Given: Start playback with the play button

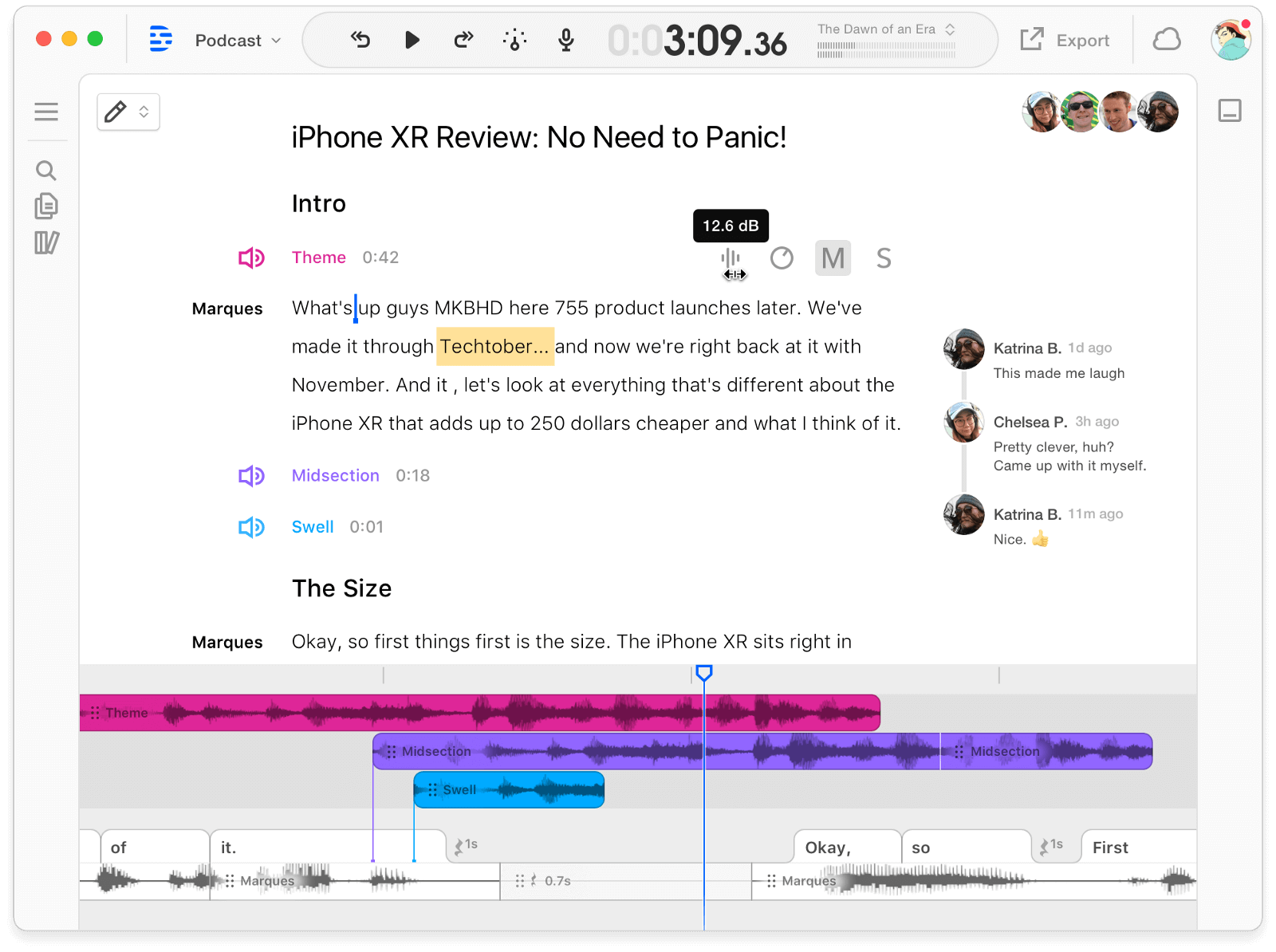Looking at the screenshot, I should (x=412, y=39).
